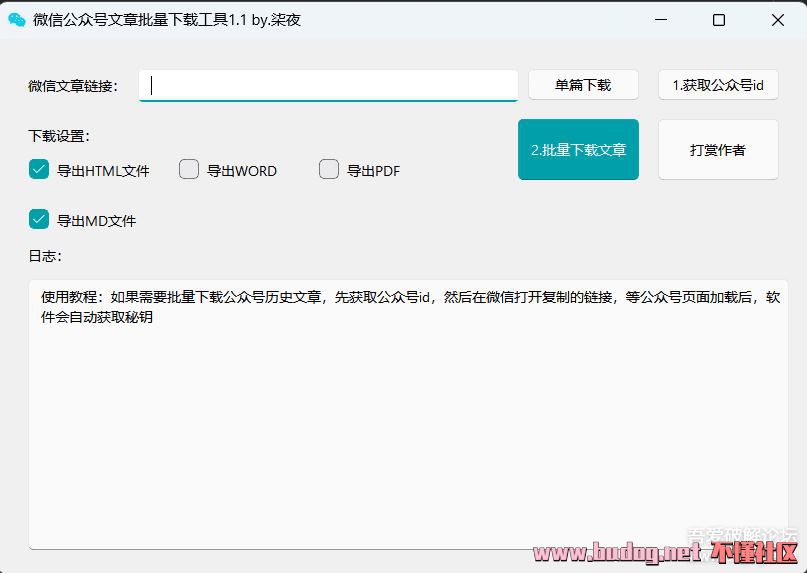This screenshot has width=807, height=573.
Task: Click the 1.获取公众号id button
Action: 718,85
